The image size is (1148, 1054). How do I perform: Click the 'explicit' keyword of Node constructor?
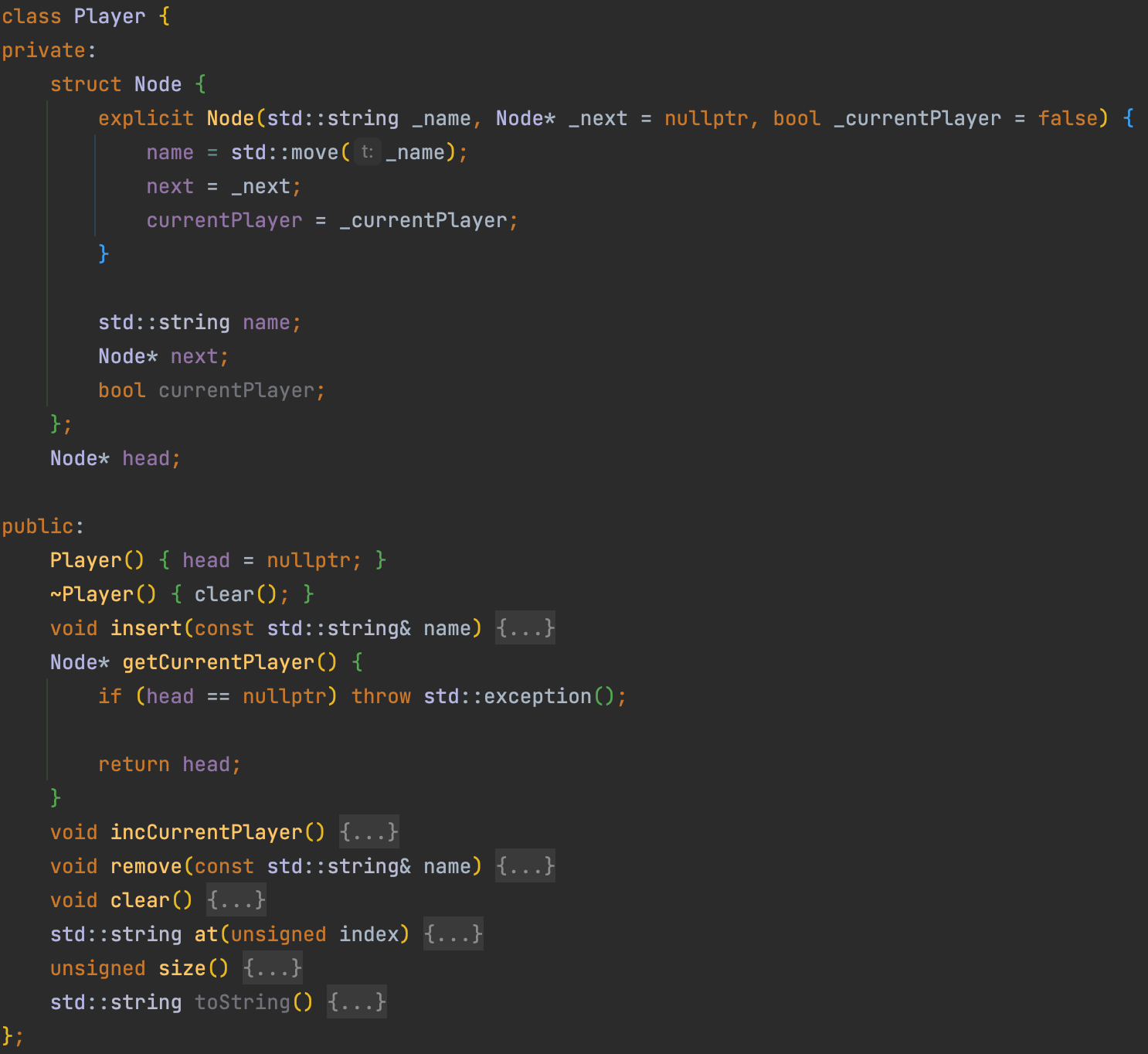145,118
